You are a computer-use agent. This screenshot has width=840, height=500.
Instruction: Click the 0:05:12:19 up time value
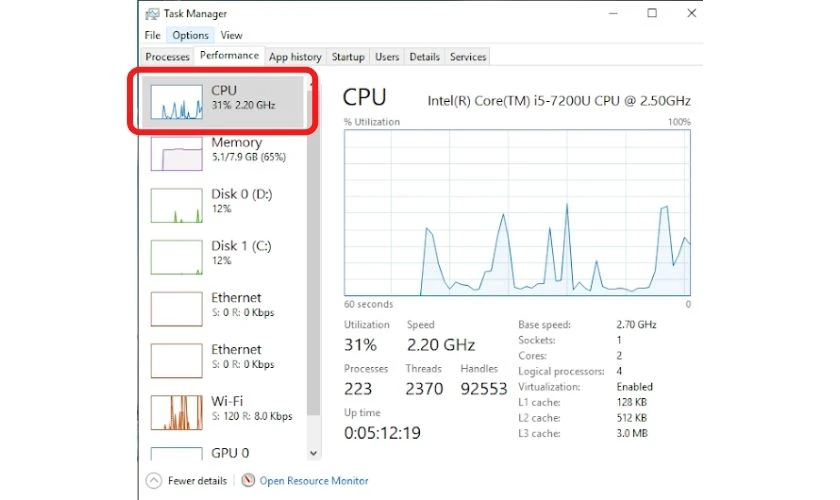coord(382,432)
